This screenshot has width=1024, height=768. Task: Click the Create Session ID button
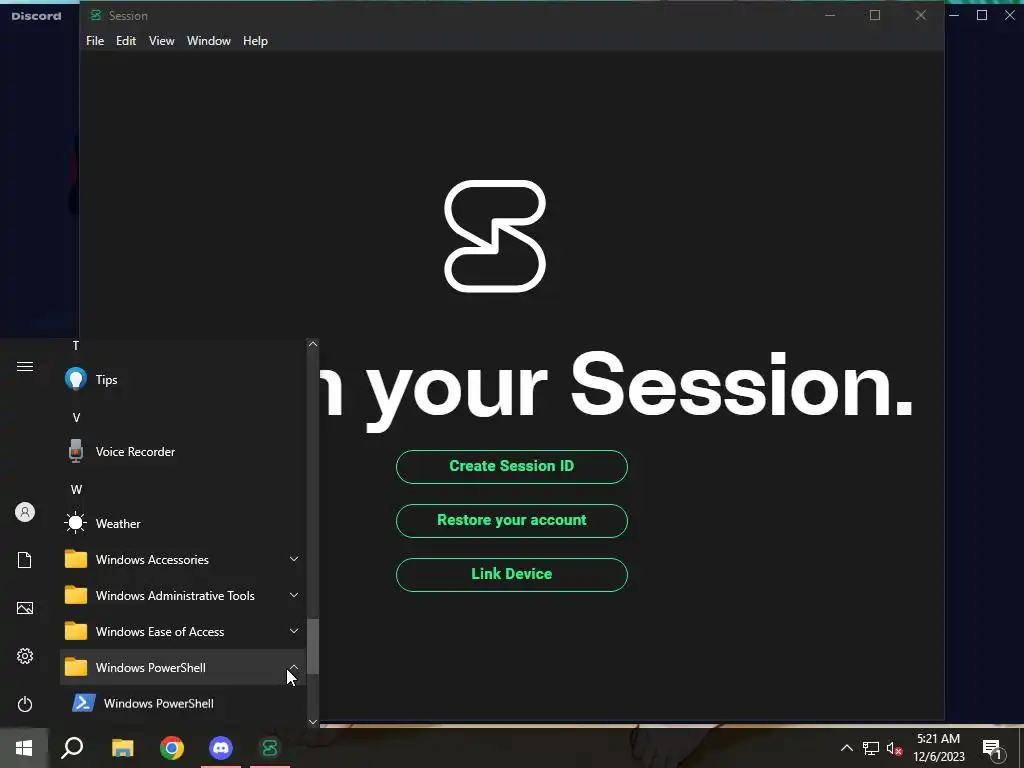point(511,466)
